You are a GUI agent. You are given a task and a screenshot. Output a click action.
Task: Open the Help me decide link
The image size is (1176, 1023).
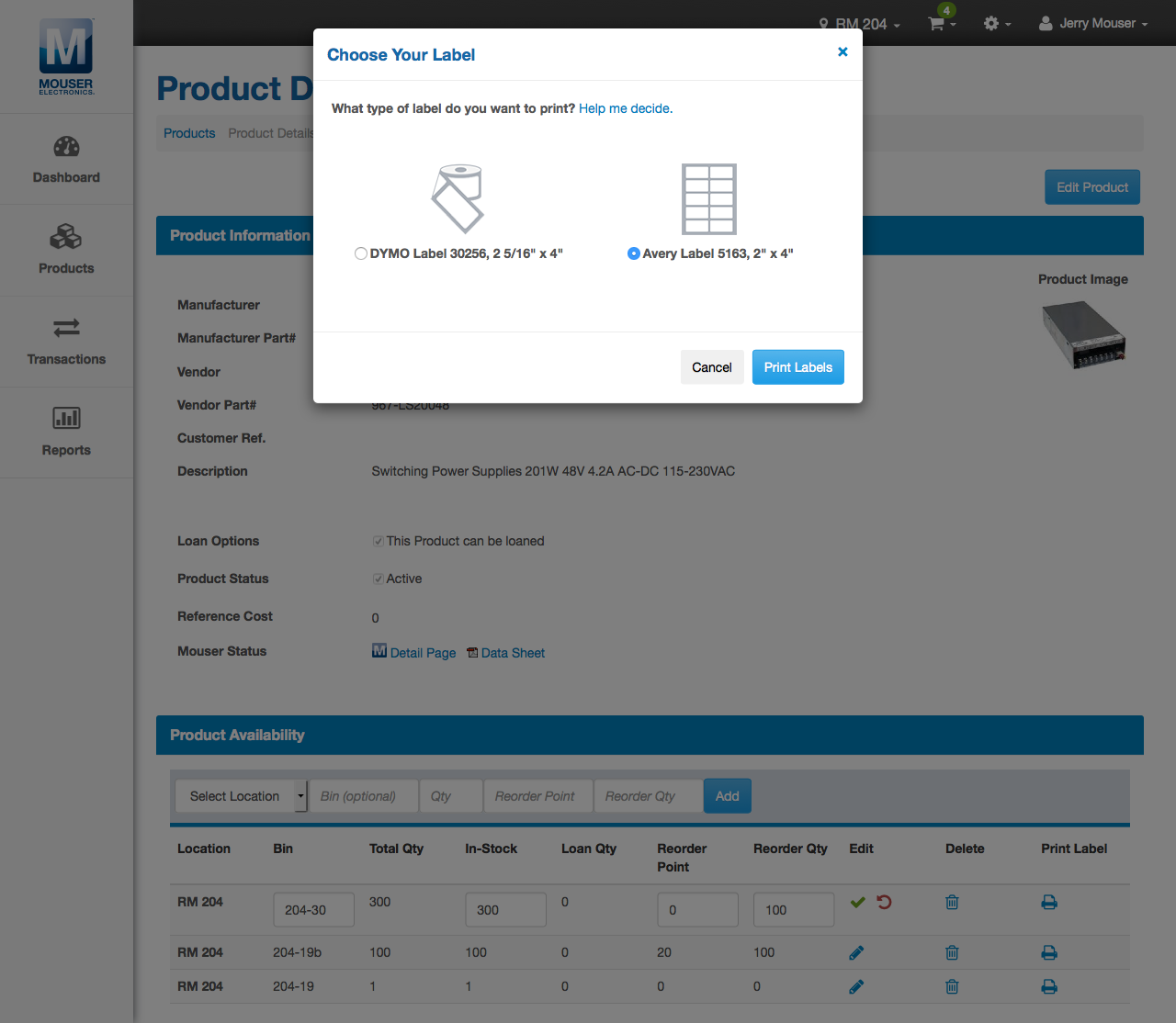[625, 107]
